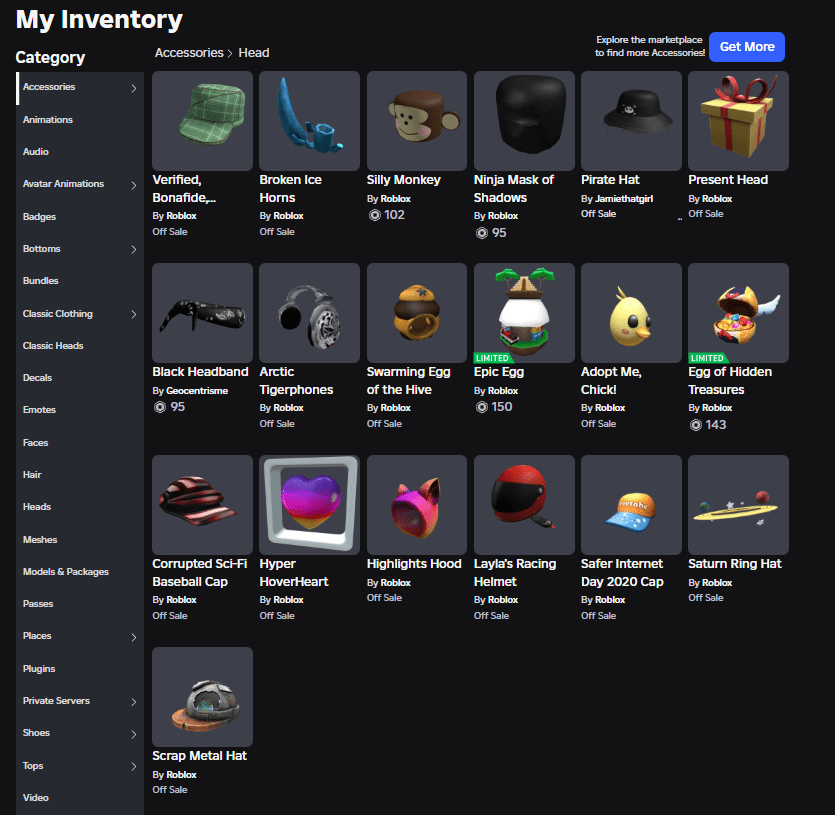The width and height of the screenshot is (835, 815).
Task: Open the Arctic Tigerphones headphones image
Action: 309,313
